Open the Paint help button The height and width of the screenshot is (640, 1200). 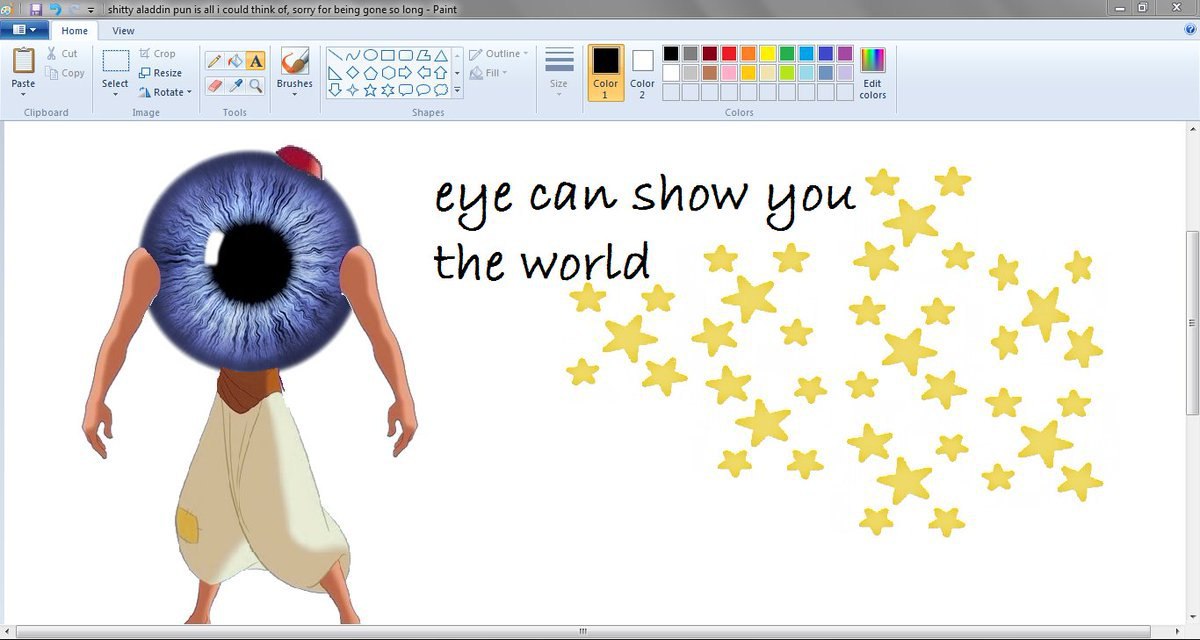[1190, 30]
